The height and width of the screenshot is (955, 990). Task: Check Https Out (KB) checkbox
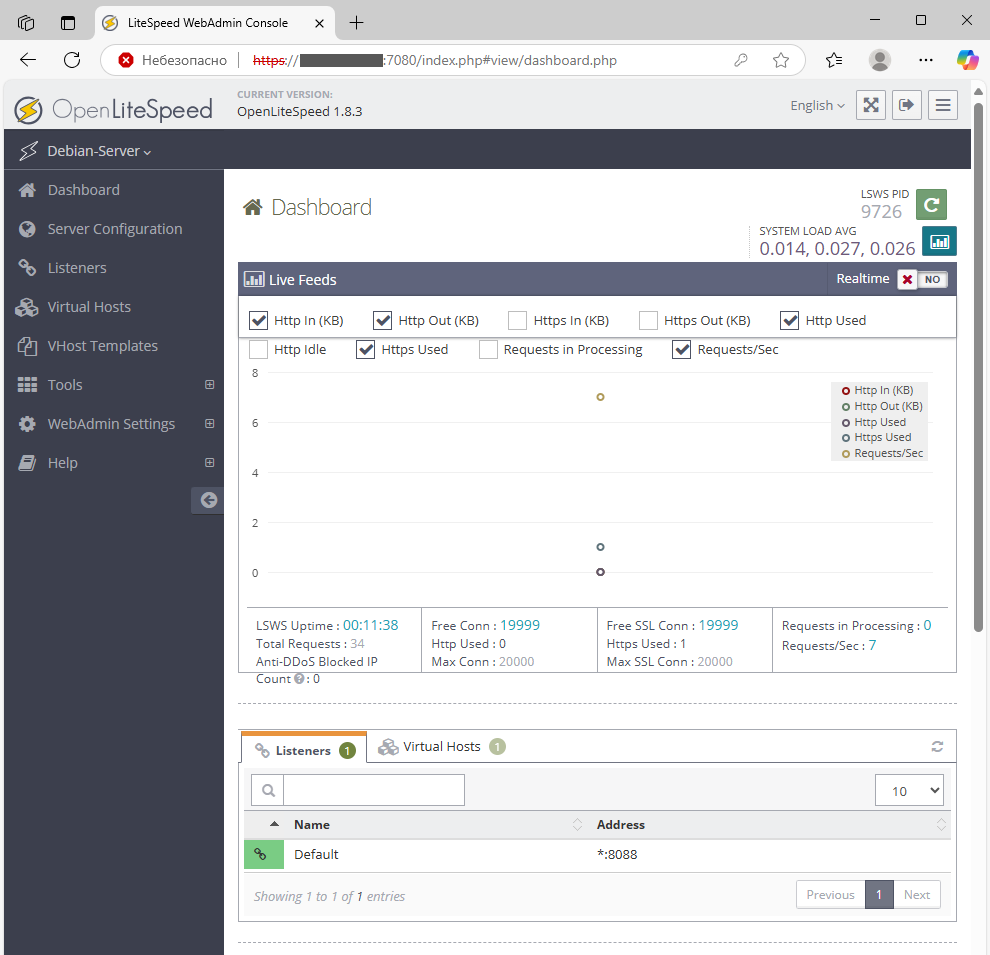(648, 321)
